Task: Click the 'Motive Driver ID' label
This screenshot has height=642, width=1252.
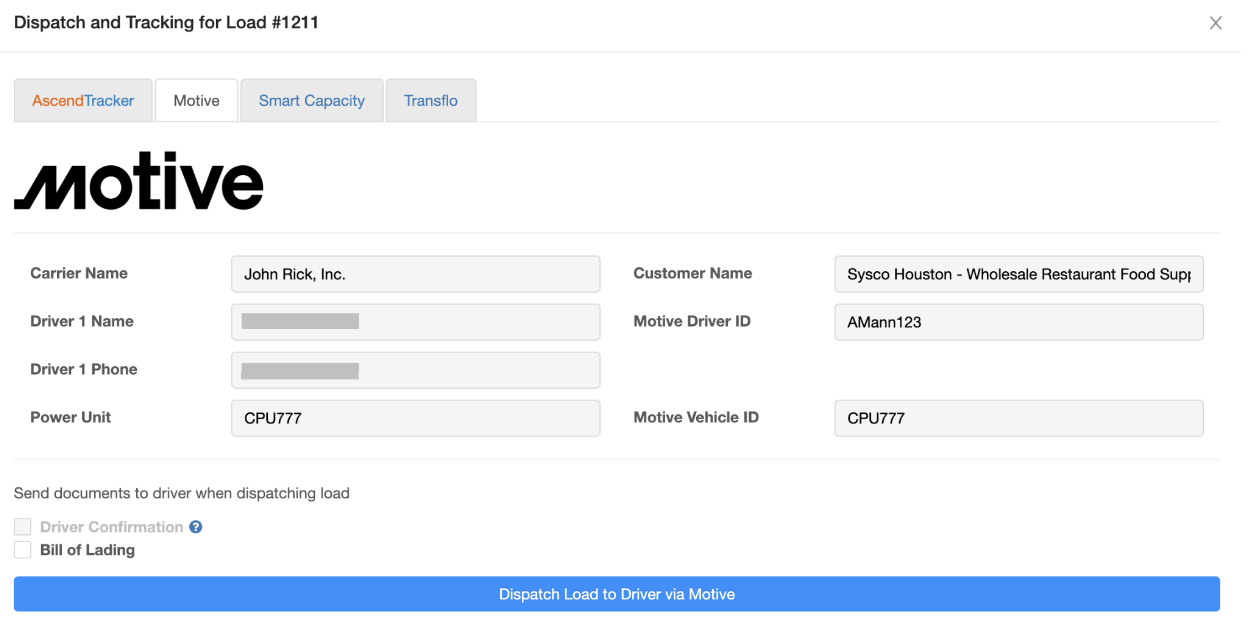Action: (692, 321)
